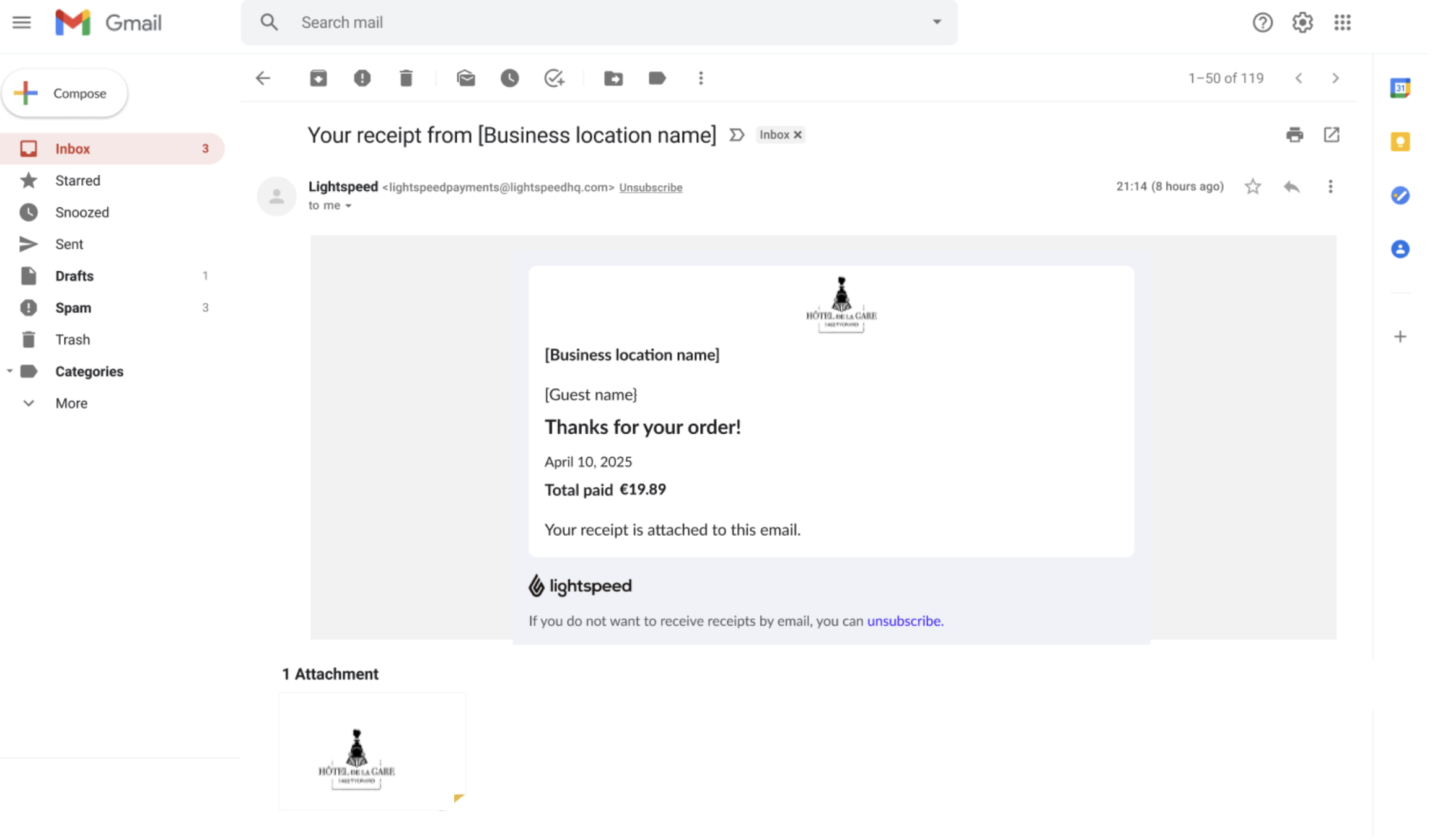
Task: Open the attached receipt thumbnail
Action: 372,751
